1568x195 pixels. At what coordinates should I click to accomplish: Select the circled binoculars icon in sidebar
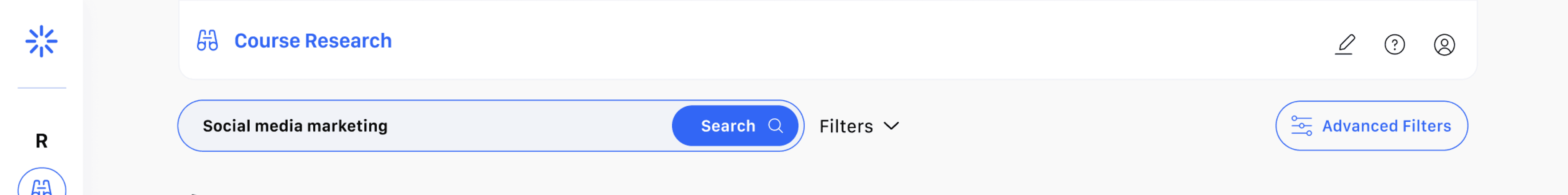coord(41,184)
